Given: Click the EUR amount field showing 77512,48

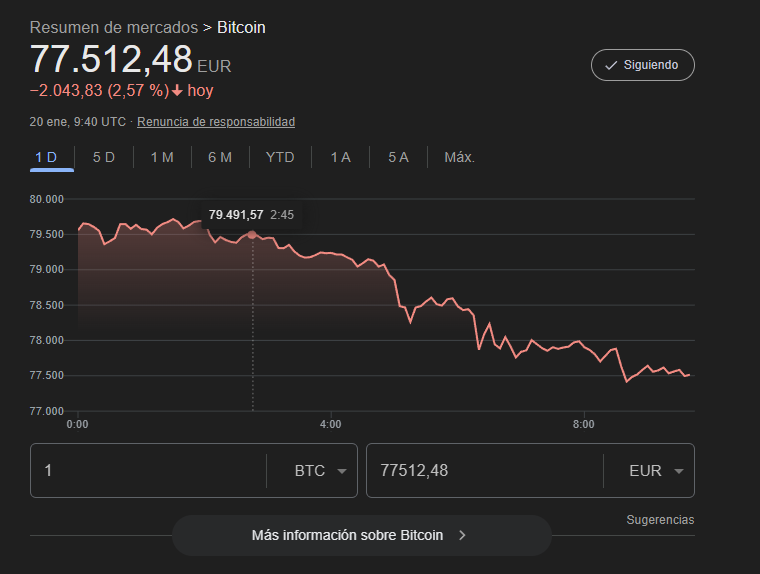Looking at the screenshot, I should (484, 471).
